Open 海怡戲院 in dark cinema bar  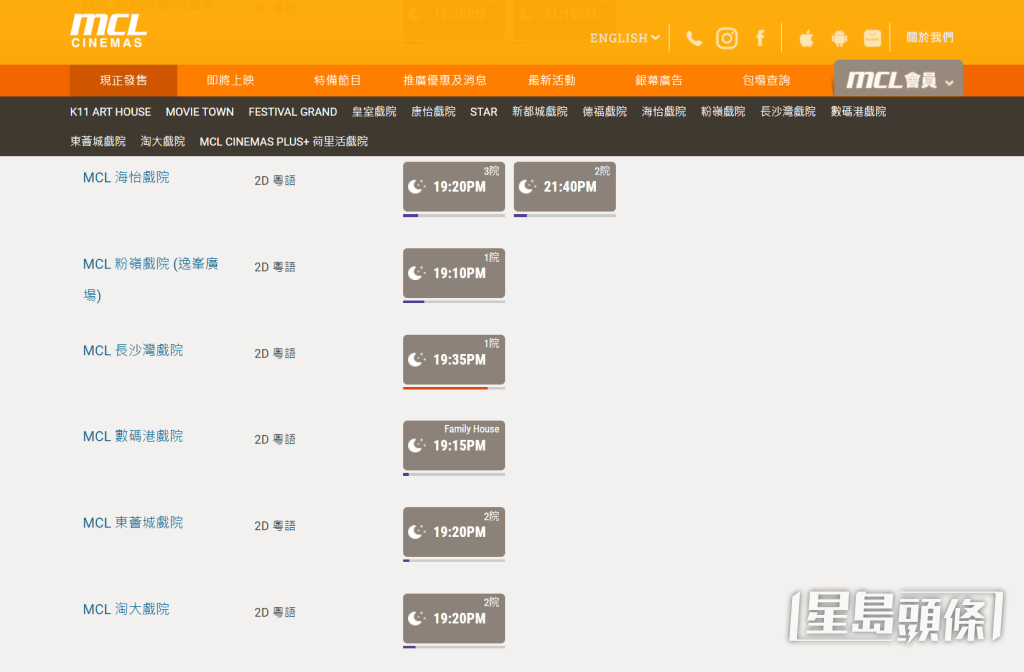(x=664, y=112)
